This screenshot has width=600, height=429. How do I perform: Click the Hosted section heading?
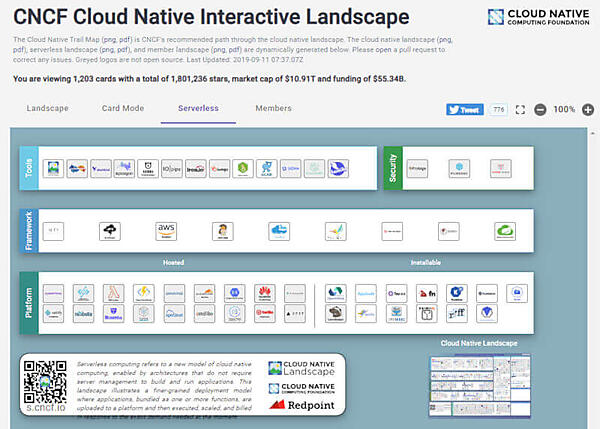[x=173, y=263]
